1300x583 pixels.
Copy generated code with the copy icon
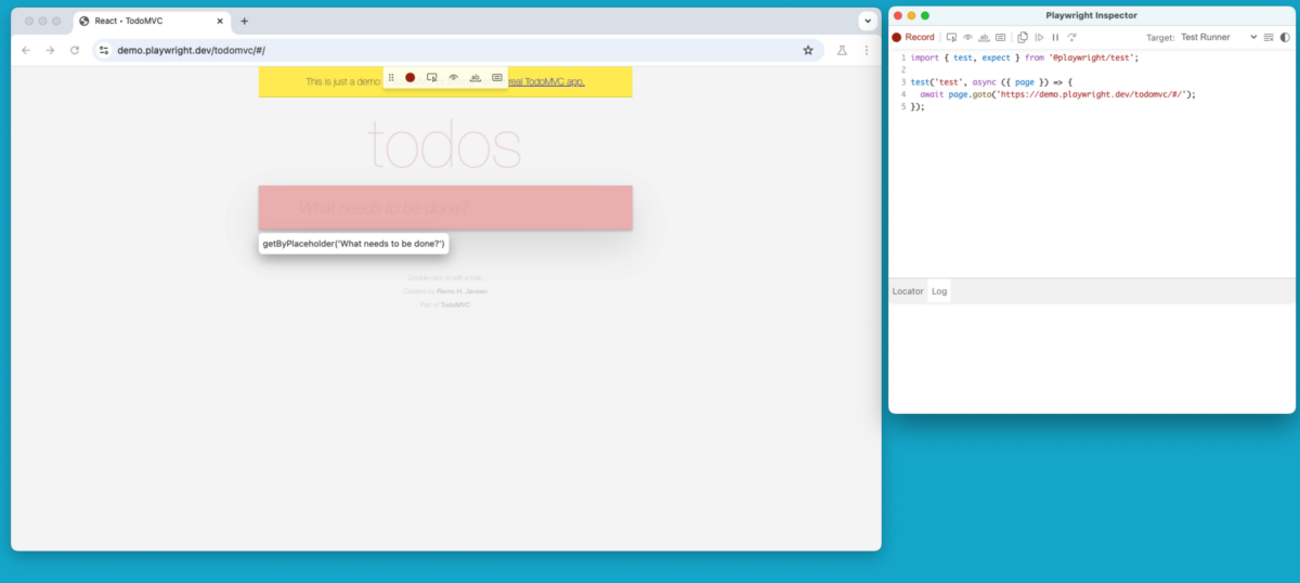1022,37
